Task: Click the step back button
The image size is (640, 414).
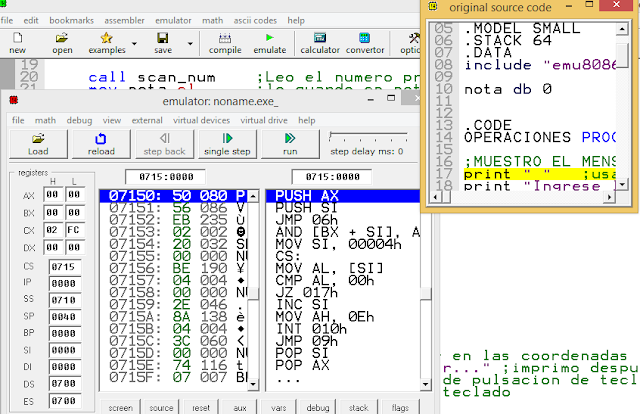Action: [x=164, y=144]
